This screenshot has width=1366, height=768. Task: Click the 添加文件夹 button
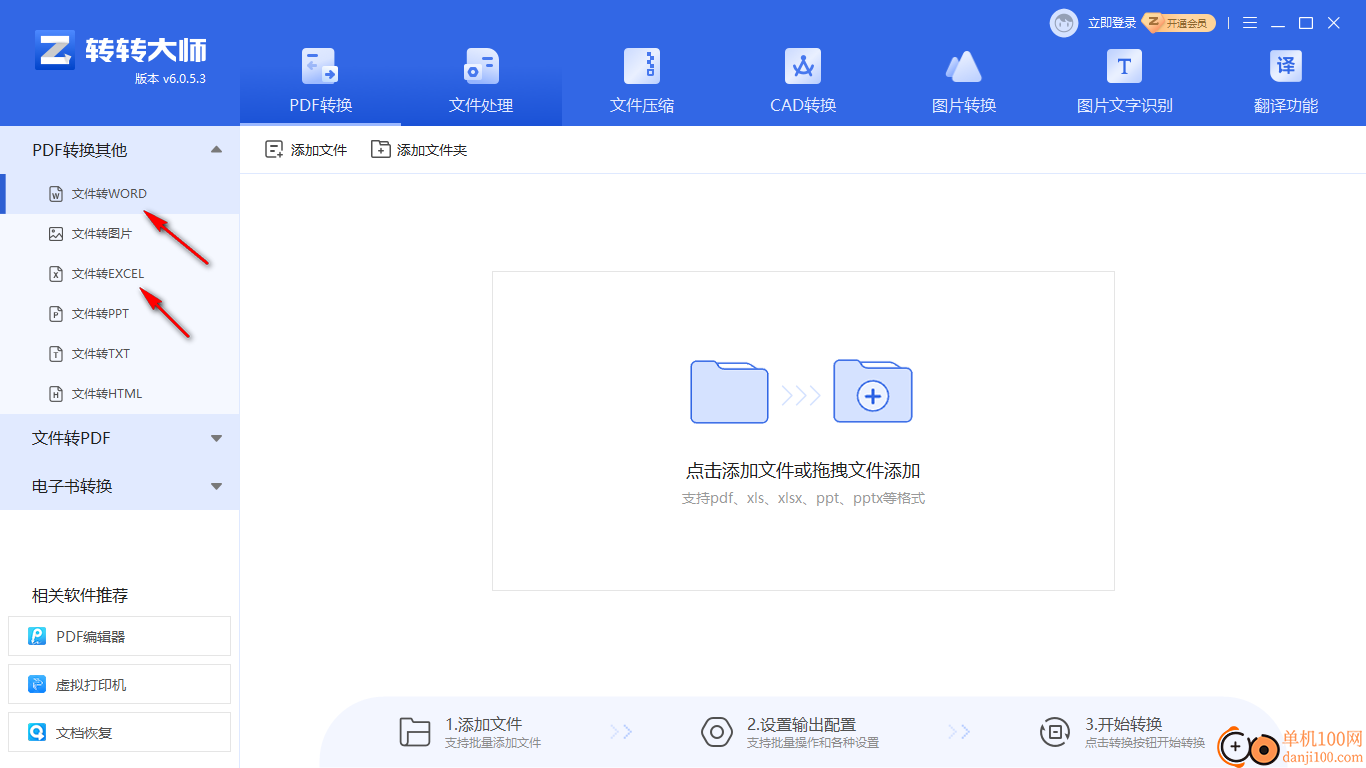419,150
